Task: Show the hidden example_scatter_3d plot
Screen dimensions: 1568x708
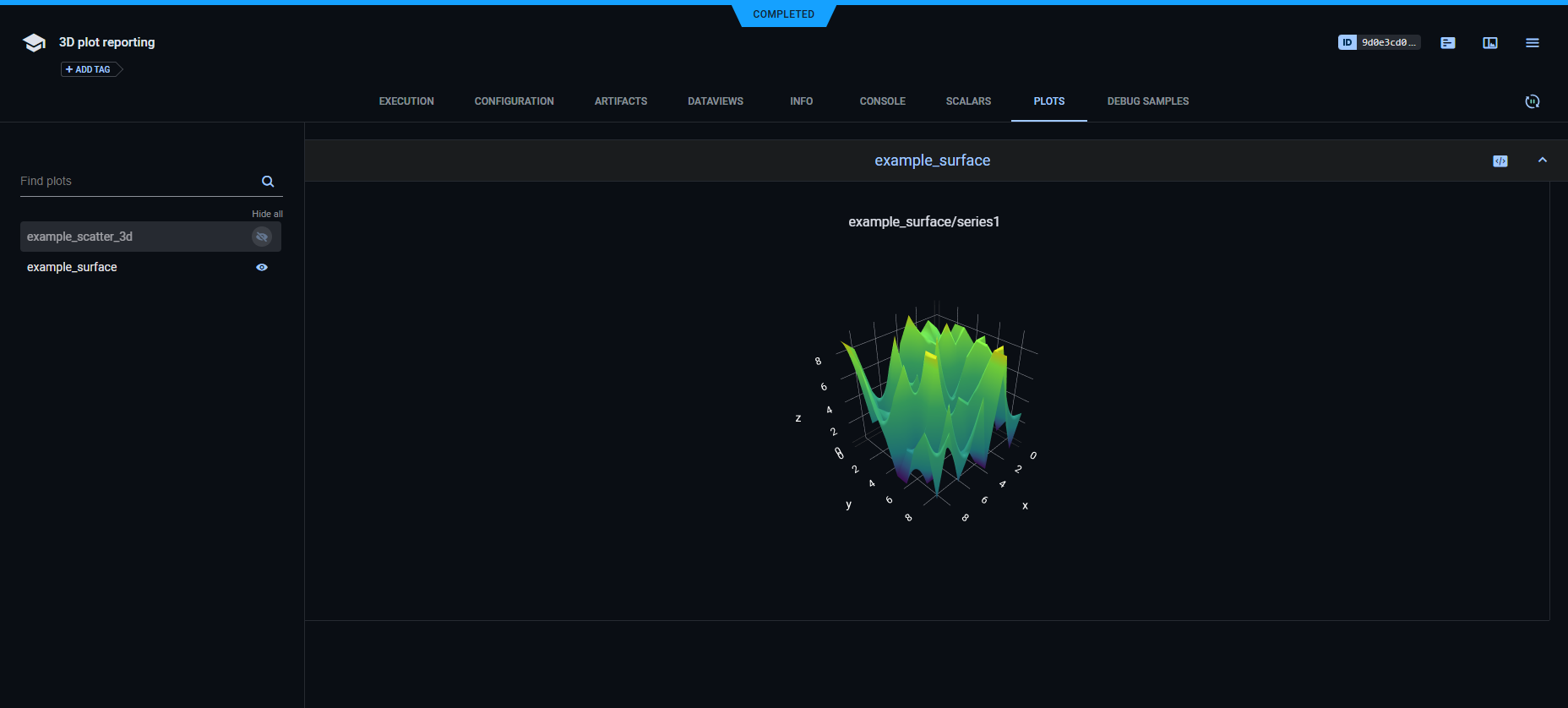Action: pyautogui.click(x=262, y=237)
